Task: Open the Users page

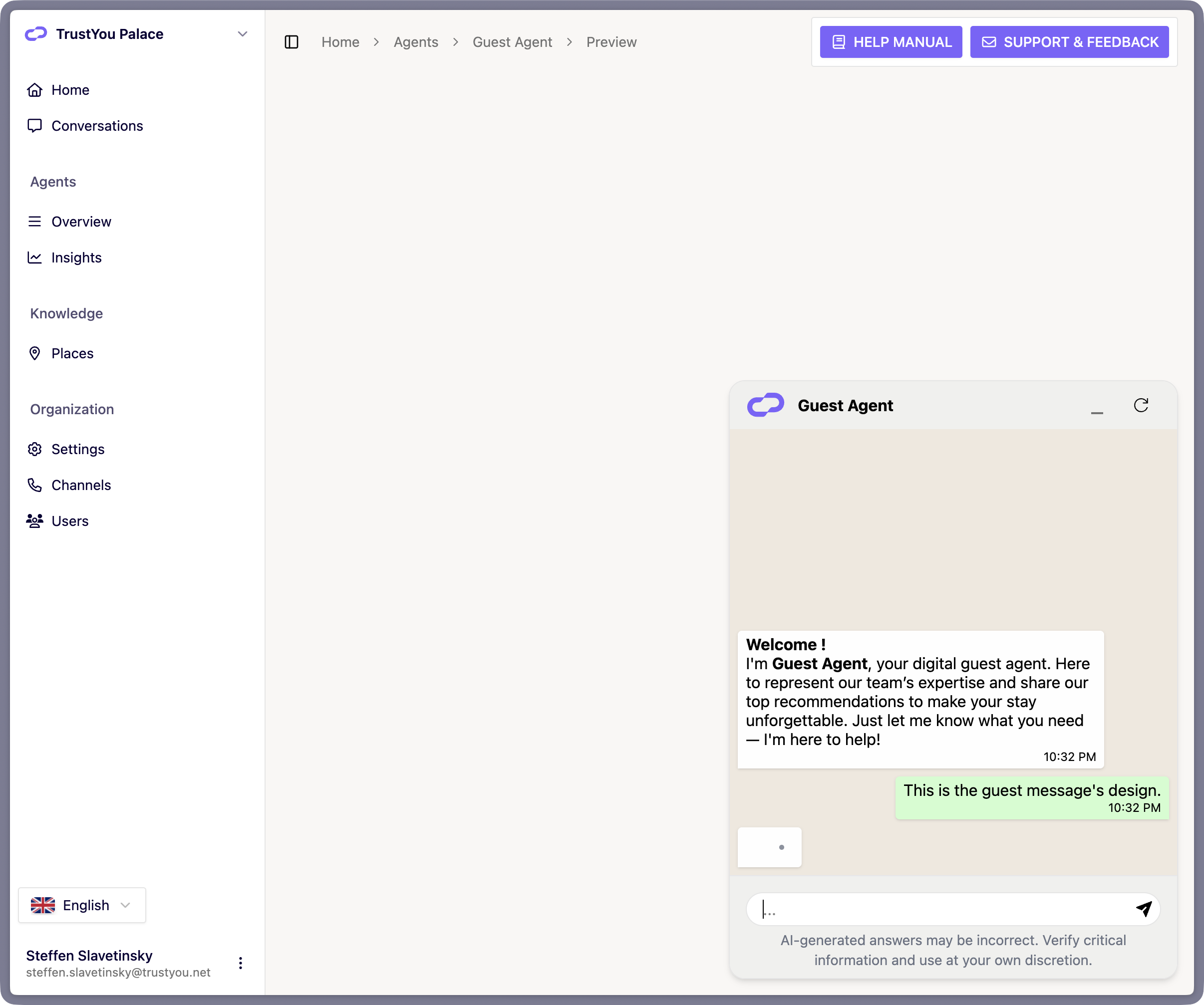Action: click(70, 520)
